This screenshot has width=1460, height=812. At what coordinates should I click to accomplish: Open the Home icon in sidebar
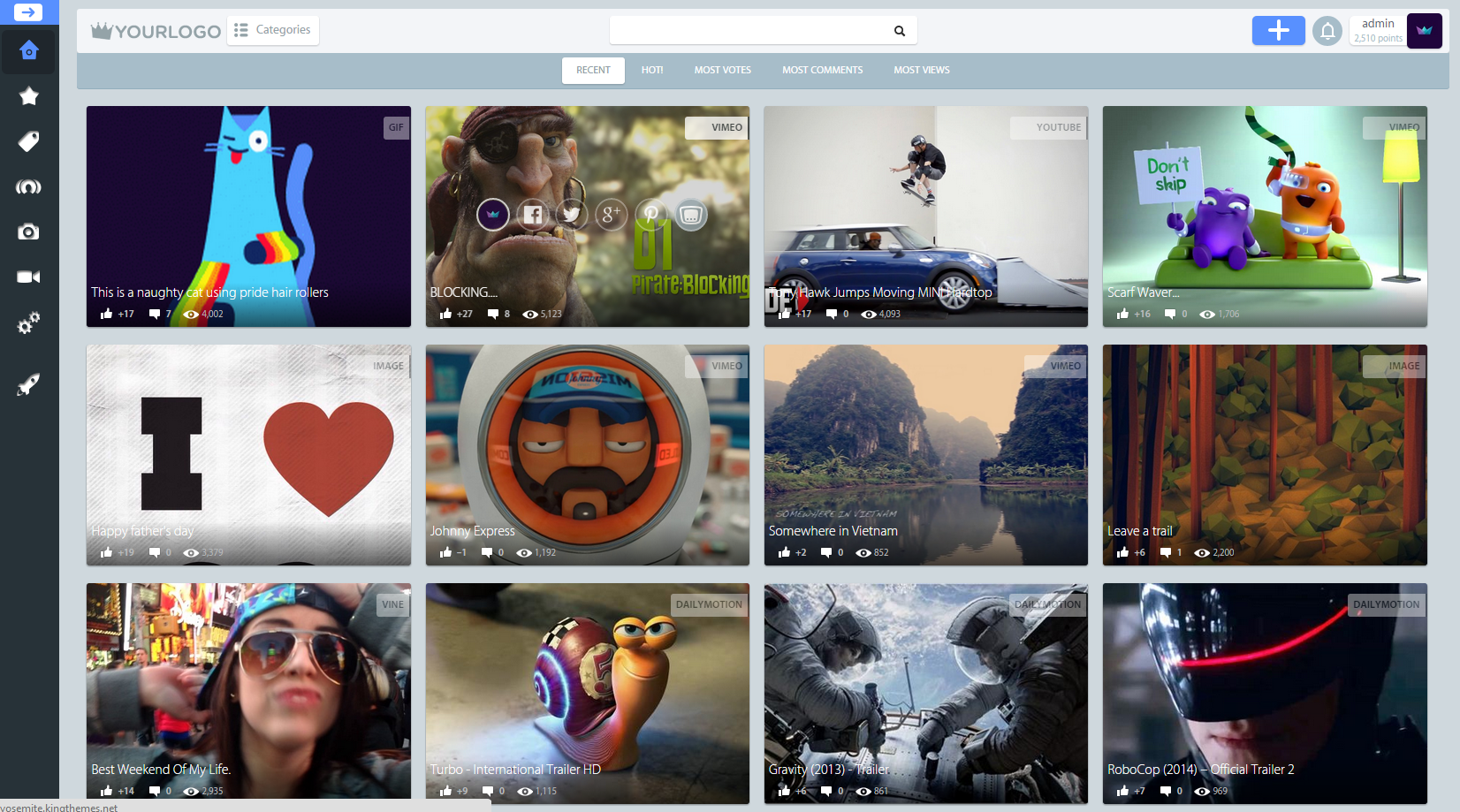coord(28,50)
